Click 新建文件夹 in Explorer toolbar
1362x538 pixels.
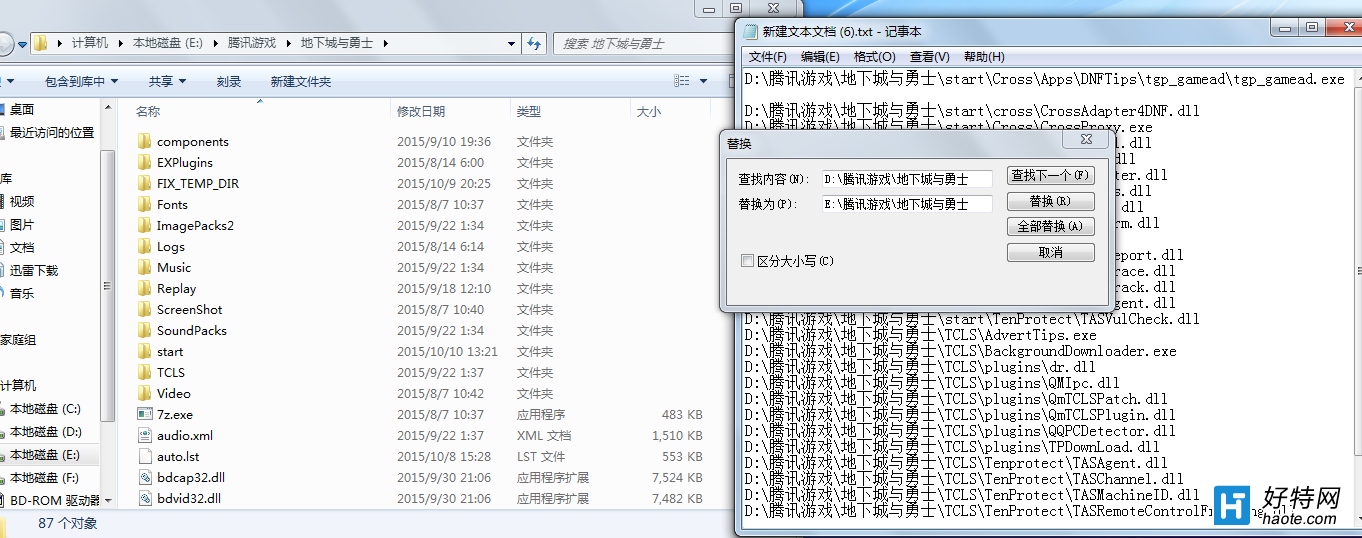tap(300, 82)
